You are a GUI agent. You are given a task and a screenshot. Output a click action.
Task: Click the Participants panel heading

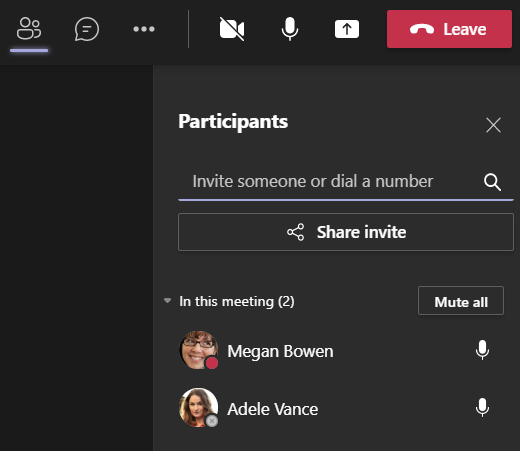pos(233,122)
